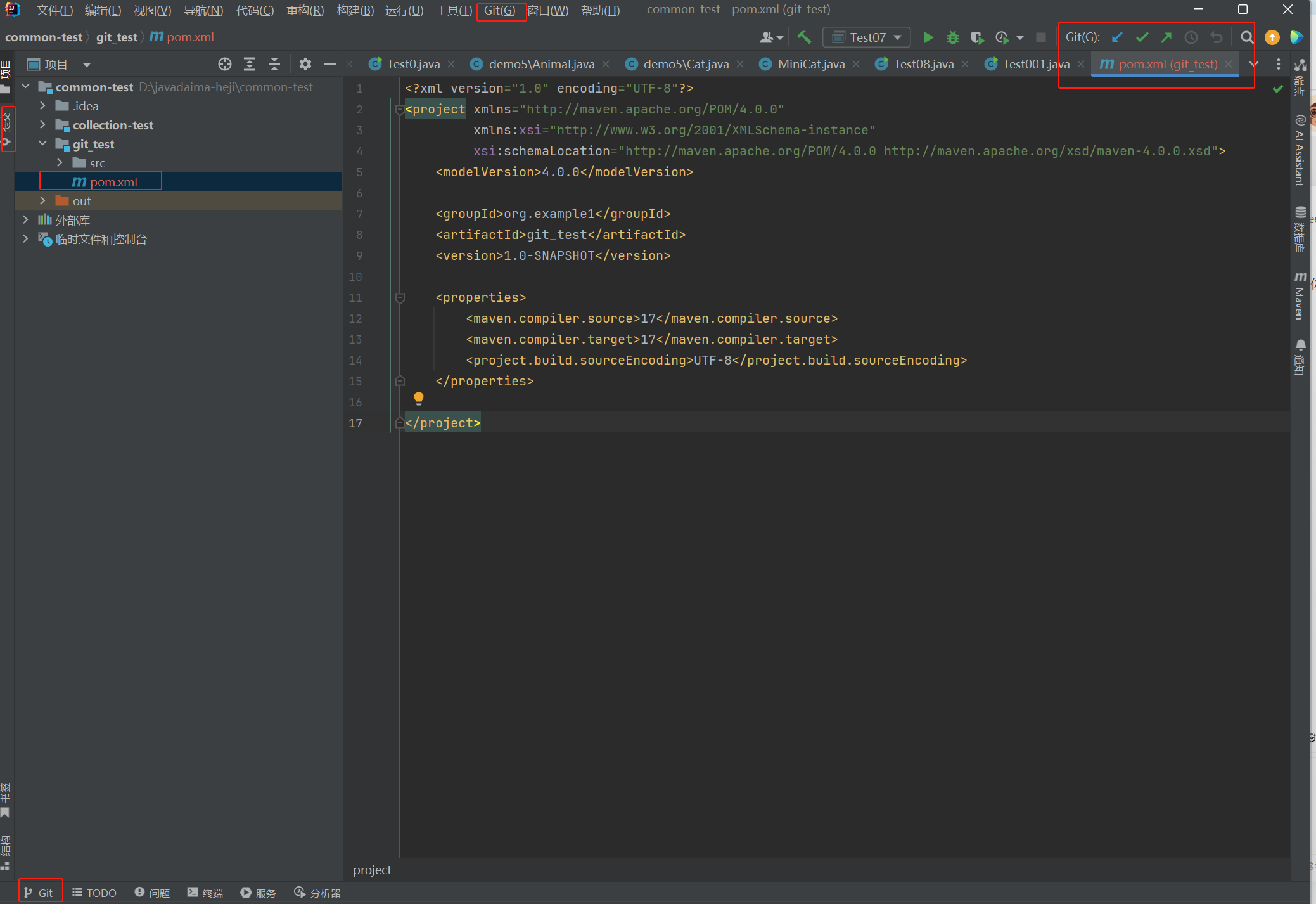Update project with the blue down-arrow Git icon
Image resolution: width=1316 pixels, height=904 pixels.
point(1117,37)
